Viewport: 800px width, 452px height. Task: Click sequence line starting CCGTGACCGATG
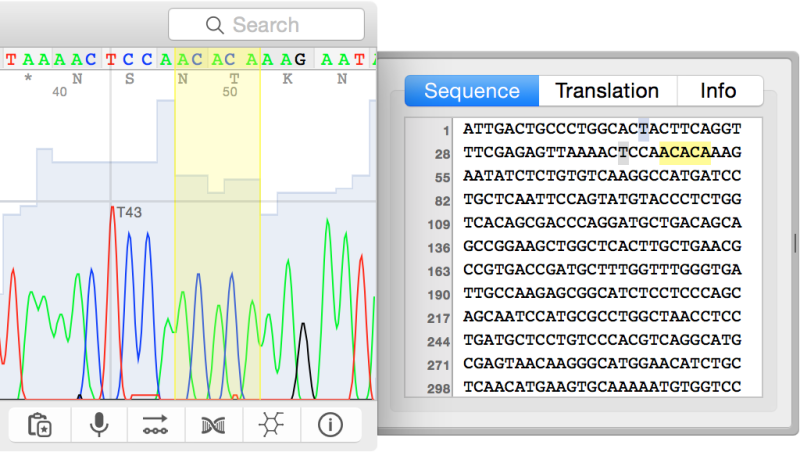pyautogui.click(x=602, y=269)
